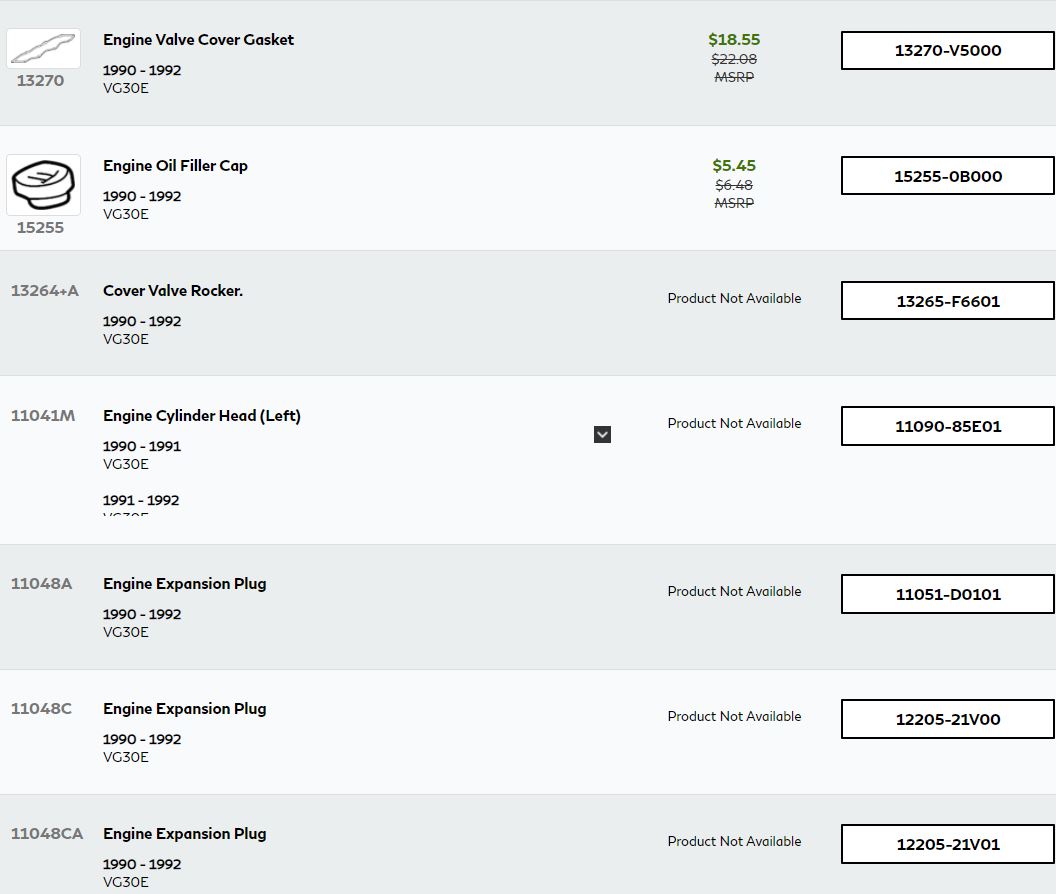The width and height of the screenshot is (1056, 894).
Task: Click the 11041M diagram reference code
Action: point(42,416)
